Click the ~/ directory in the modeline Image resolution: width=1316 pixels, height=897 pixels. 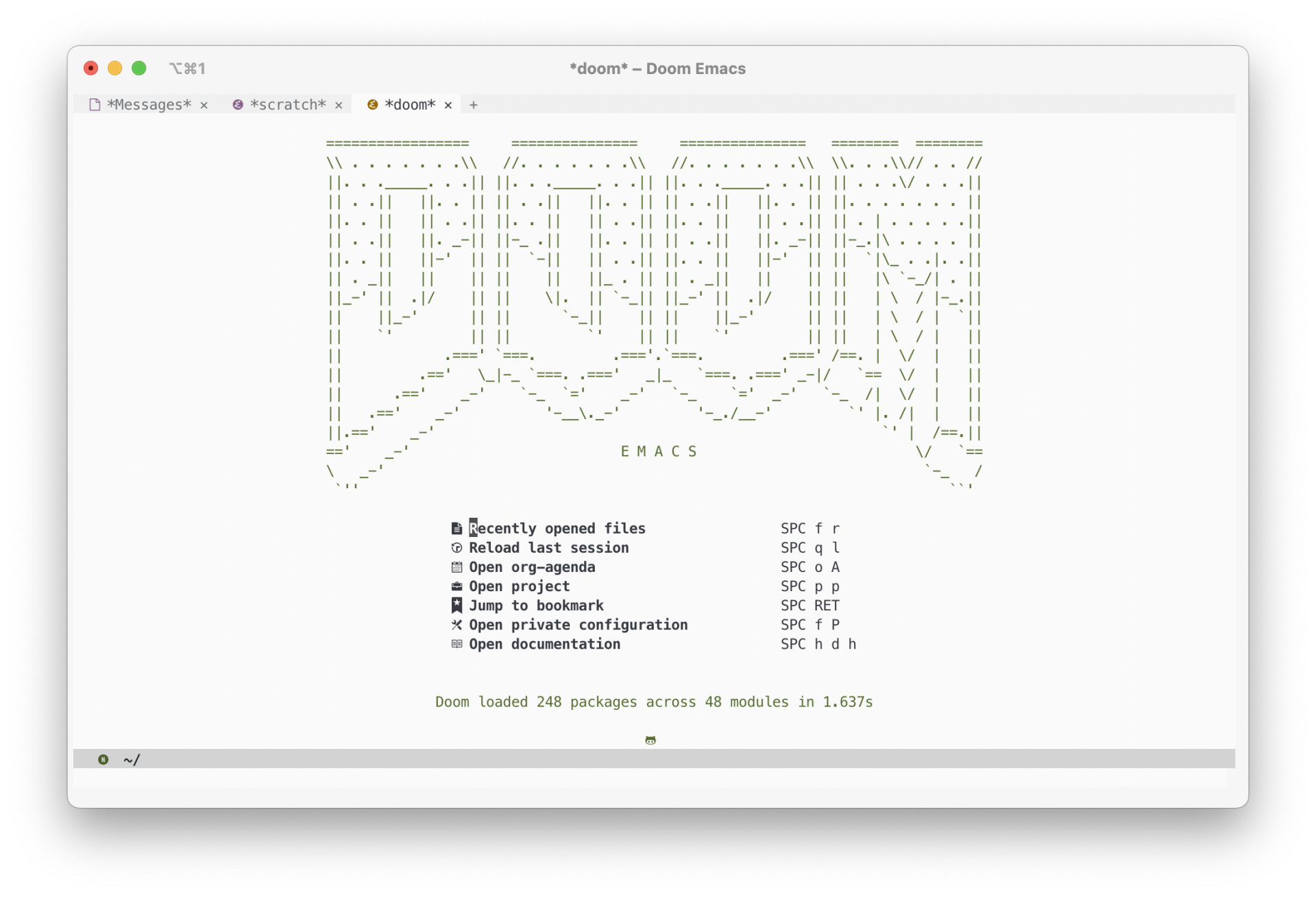132,759
